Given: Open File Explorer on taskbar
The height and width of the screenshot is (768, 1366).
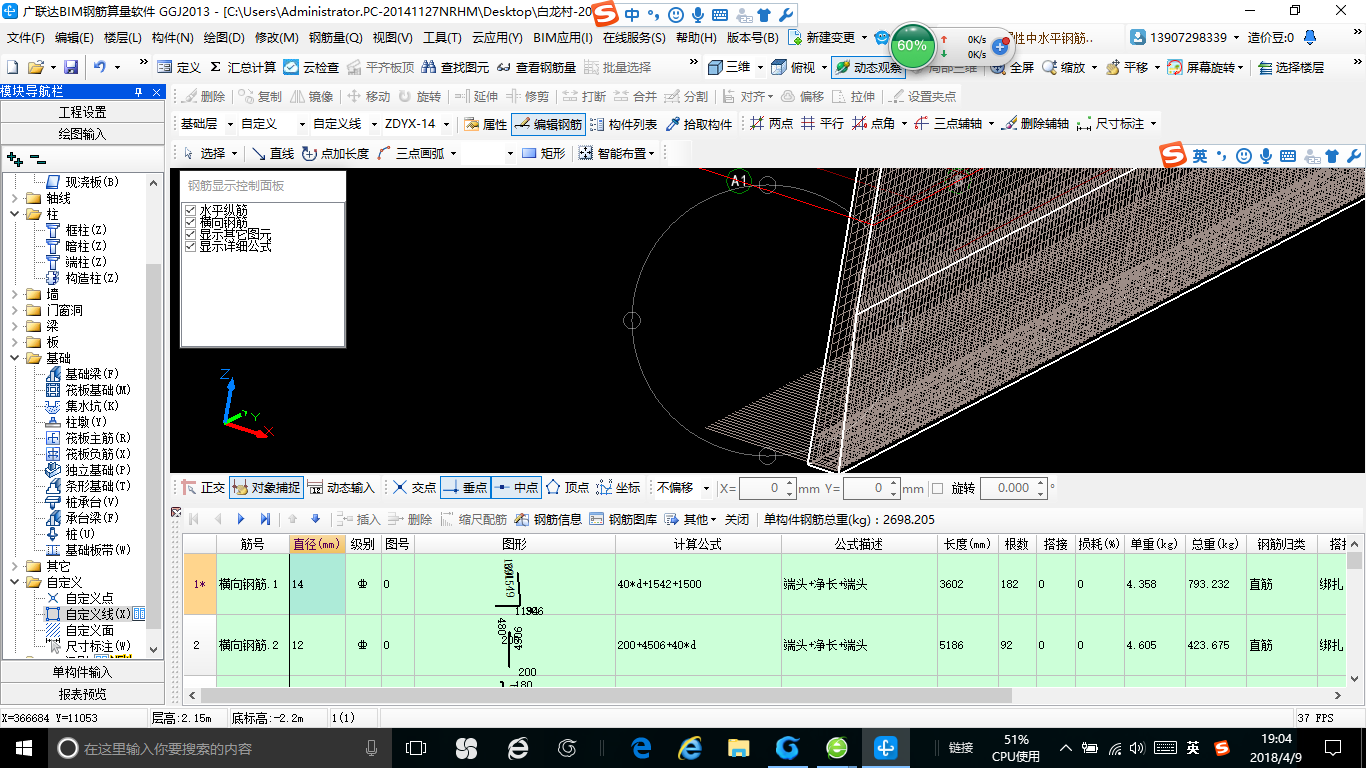Looking at the screenshot, I should click(x=738, y=747).
